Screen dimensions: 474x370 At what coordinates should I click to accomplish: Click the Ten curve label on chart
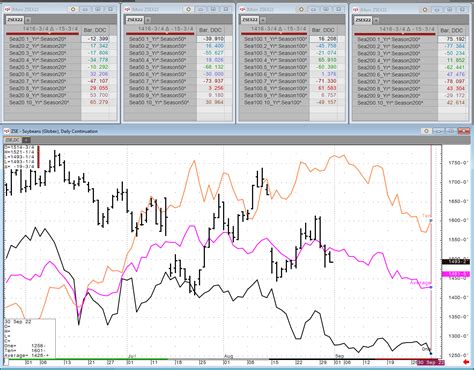point(426,216)
